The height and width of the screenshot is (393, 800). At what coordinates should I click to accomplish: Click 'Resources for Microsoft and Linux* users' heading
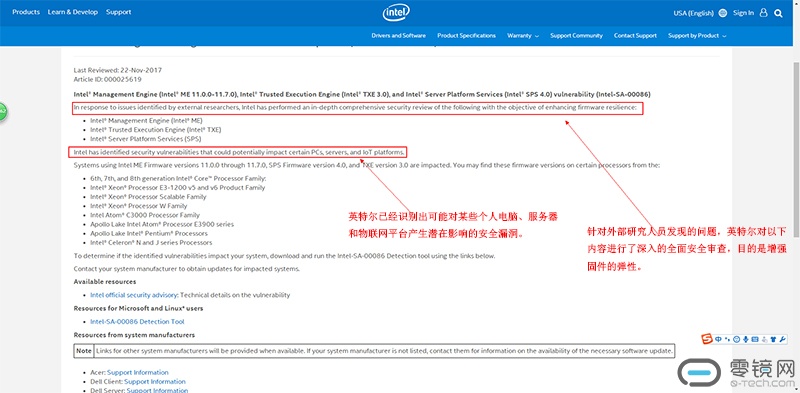(x=138, y=308)
